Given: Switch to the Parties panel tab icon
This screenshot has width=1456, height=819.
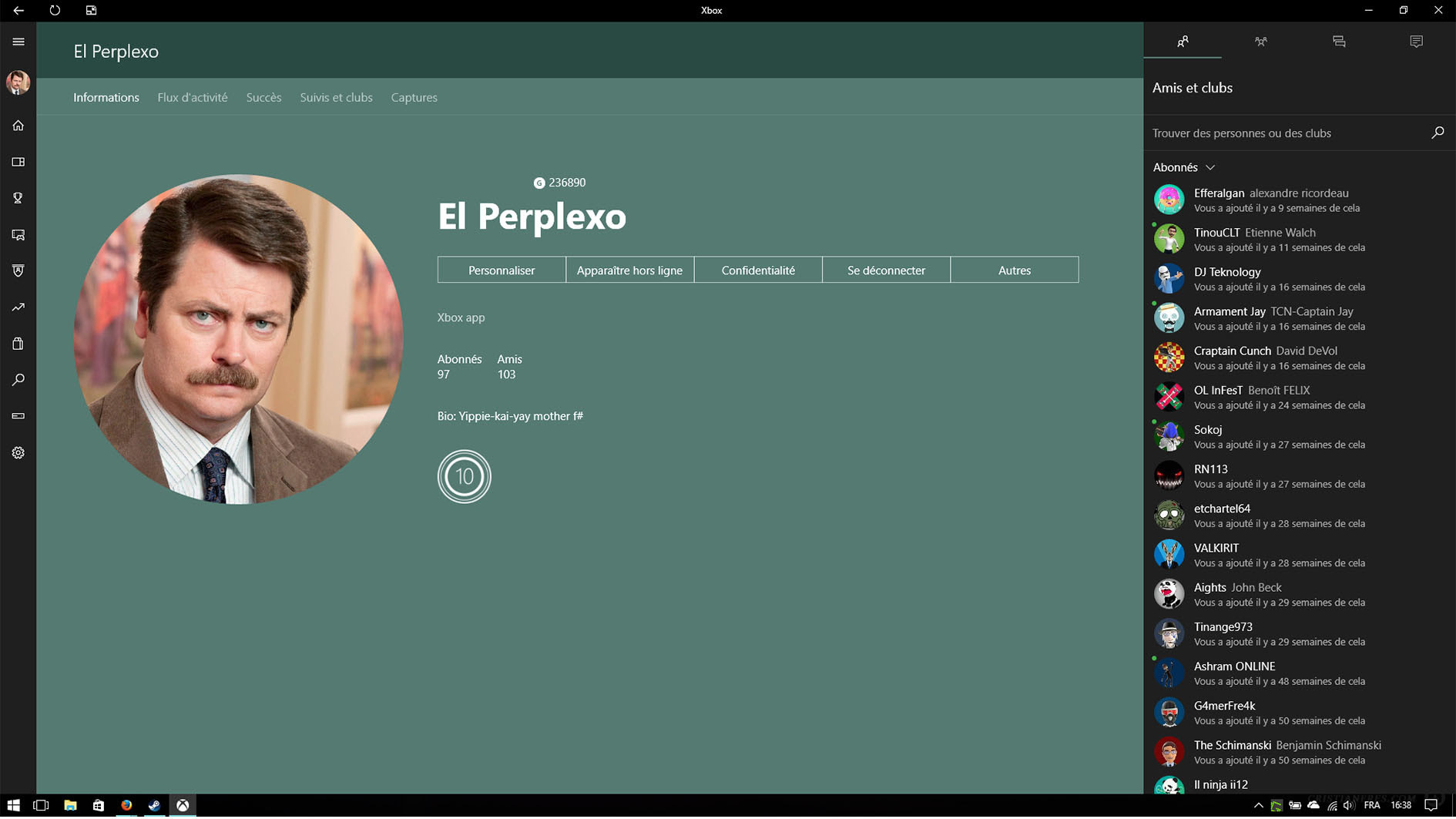Looking at the screenshot, I should [1260, 42].
